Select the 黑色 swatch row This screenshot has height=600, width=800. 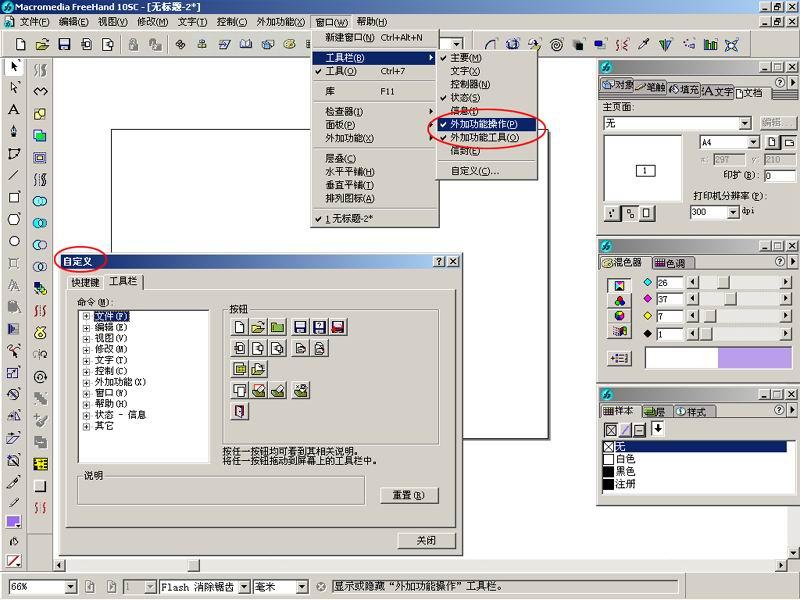pos(694,471)
